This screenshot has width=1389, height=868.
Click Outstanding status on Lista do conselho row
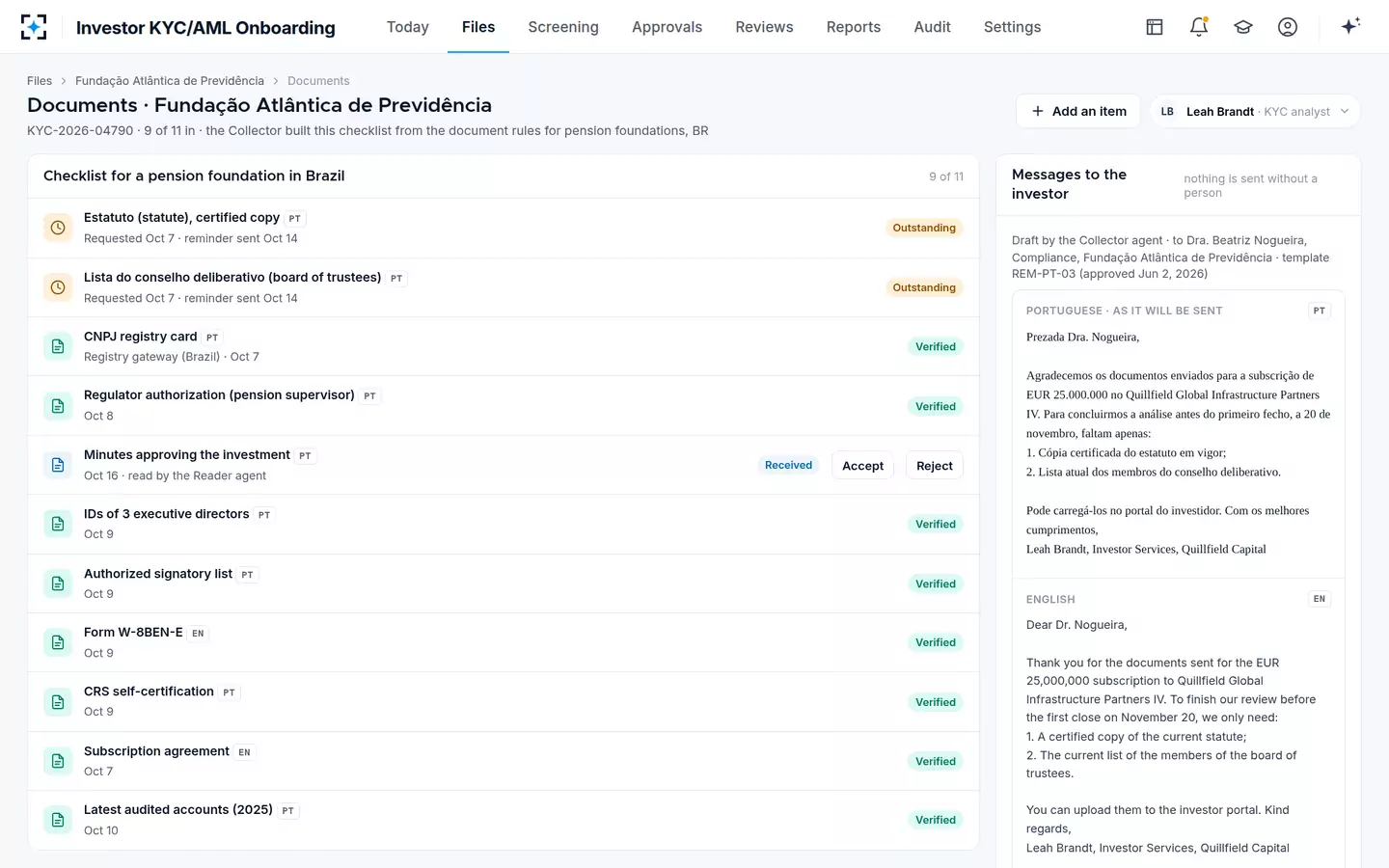[x=924, y=287]
